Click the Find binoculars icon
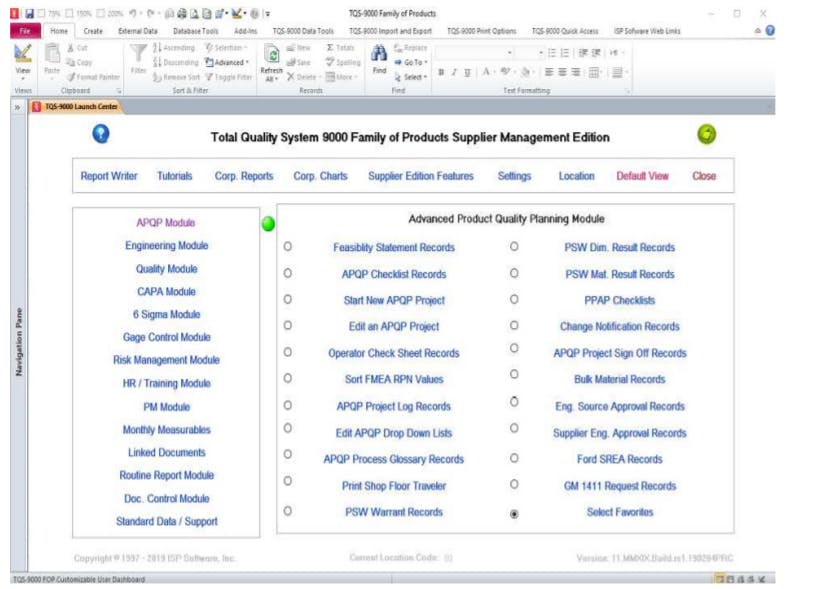This screenshot has height=589, width=823. click(x=379, y=53)
